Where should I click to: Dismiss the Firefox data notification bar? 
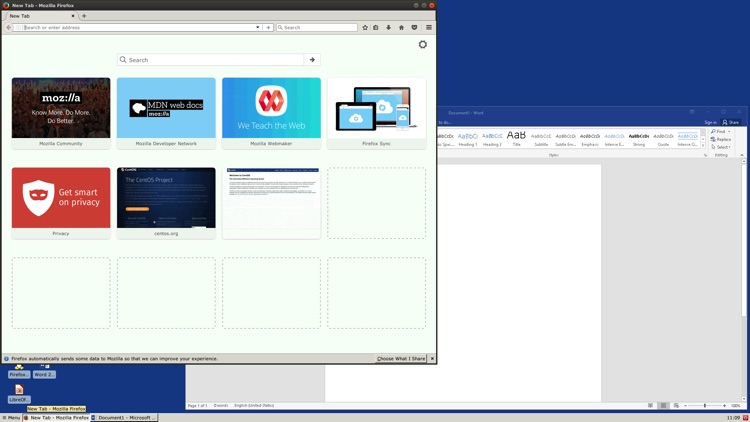pyautogui.click(x=432, y=358)
